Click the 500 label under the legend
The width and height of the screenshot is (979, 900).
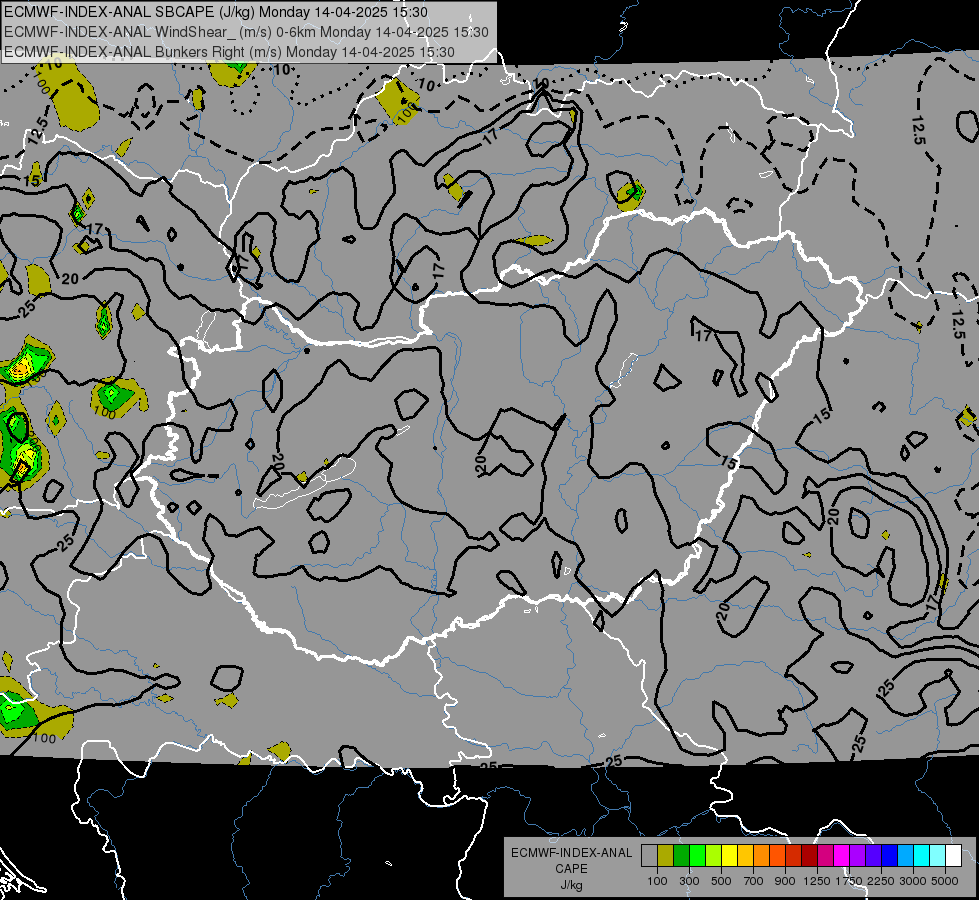(x=721, y=881)
